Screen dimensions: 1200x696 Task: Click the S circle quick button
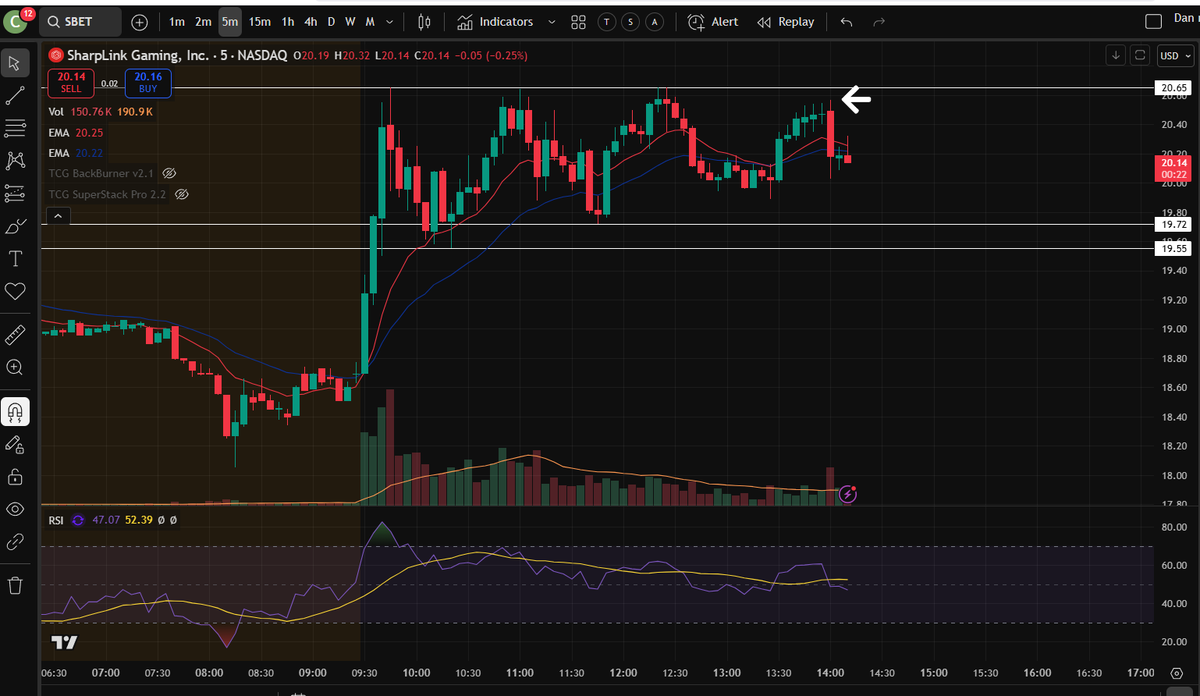coord(631,21)
